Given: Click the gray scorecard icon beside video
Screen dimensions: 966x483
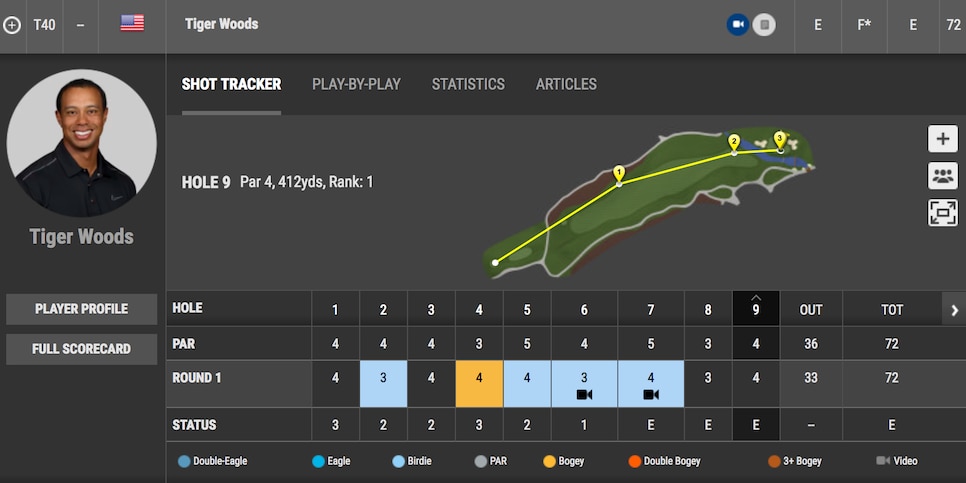Looking at the screenshot, I should click(x=764, y=25).
